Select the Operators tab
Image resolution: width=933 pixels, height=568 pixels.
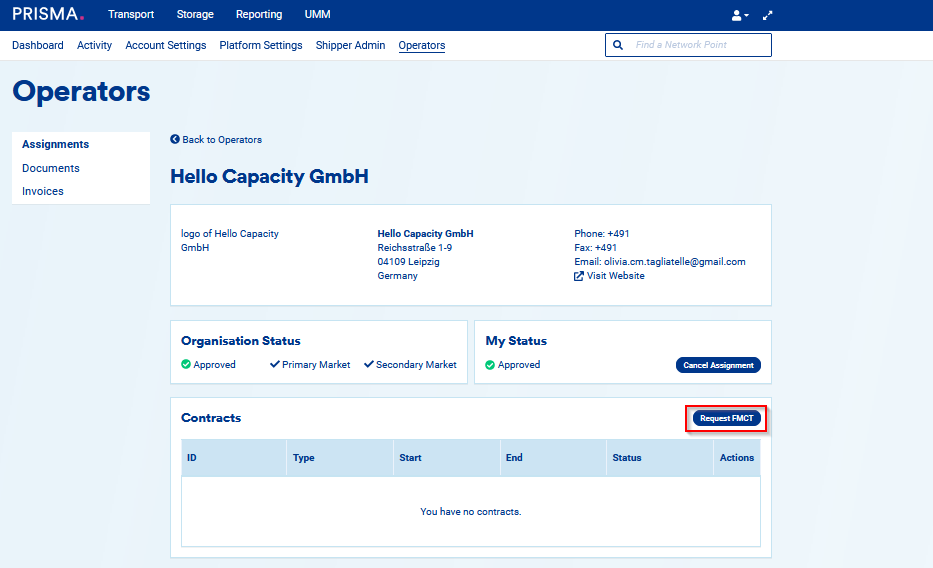tap(422, 45)
